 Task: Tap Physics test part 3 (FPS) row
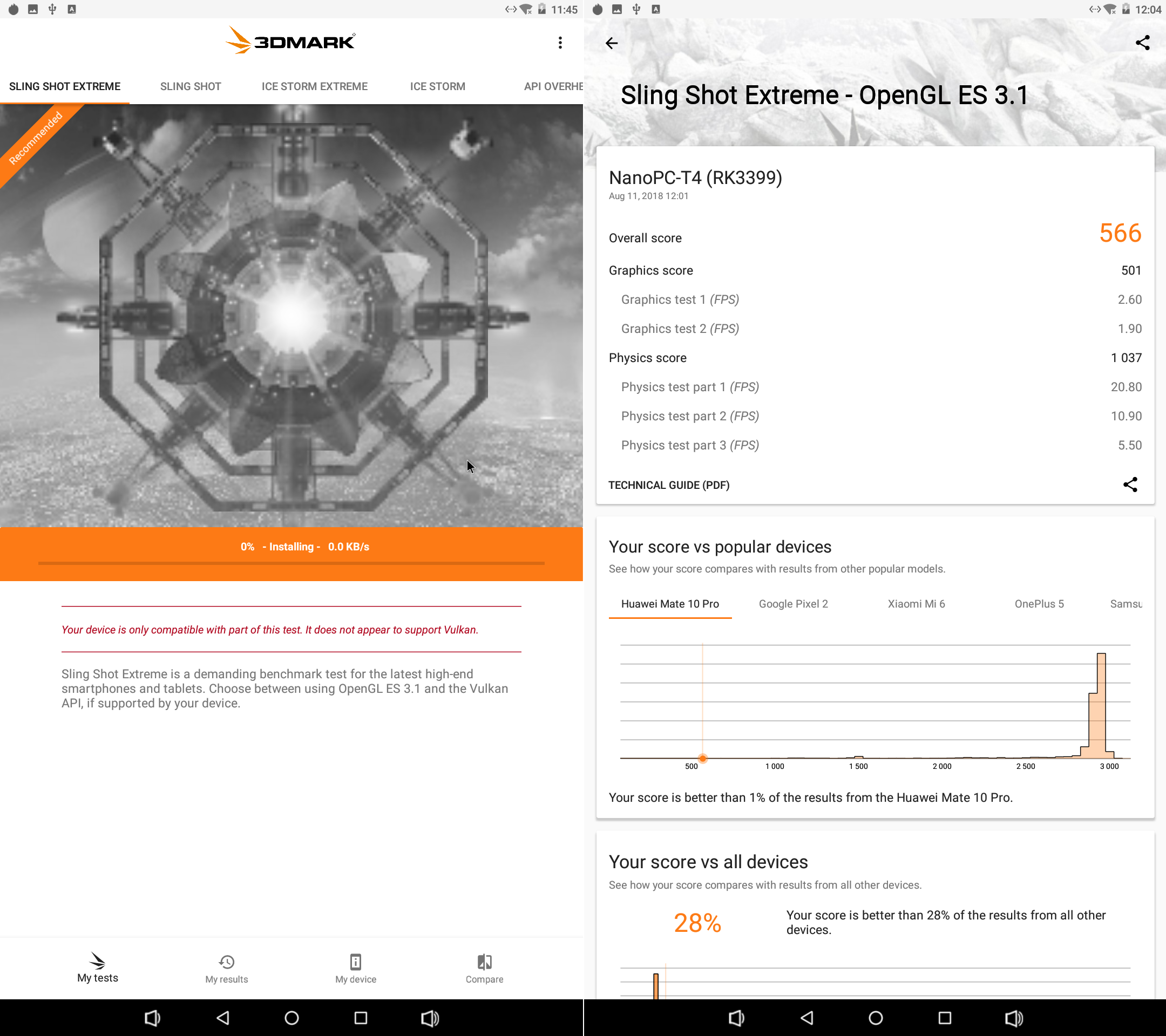click(x=875, y=445)
